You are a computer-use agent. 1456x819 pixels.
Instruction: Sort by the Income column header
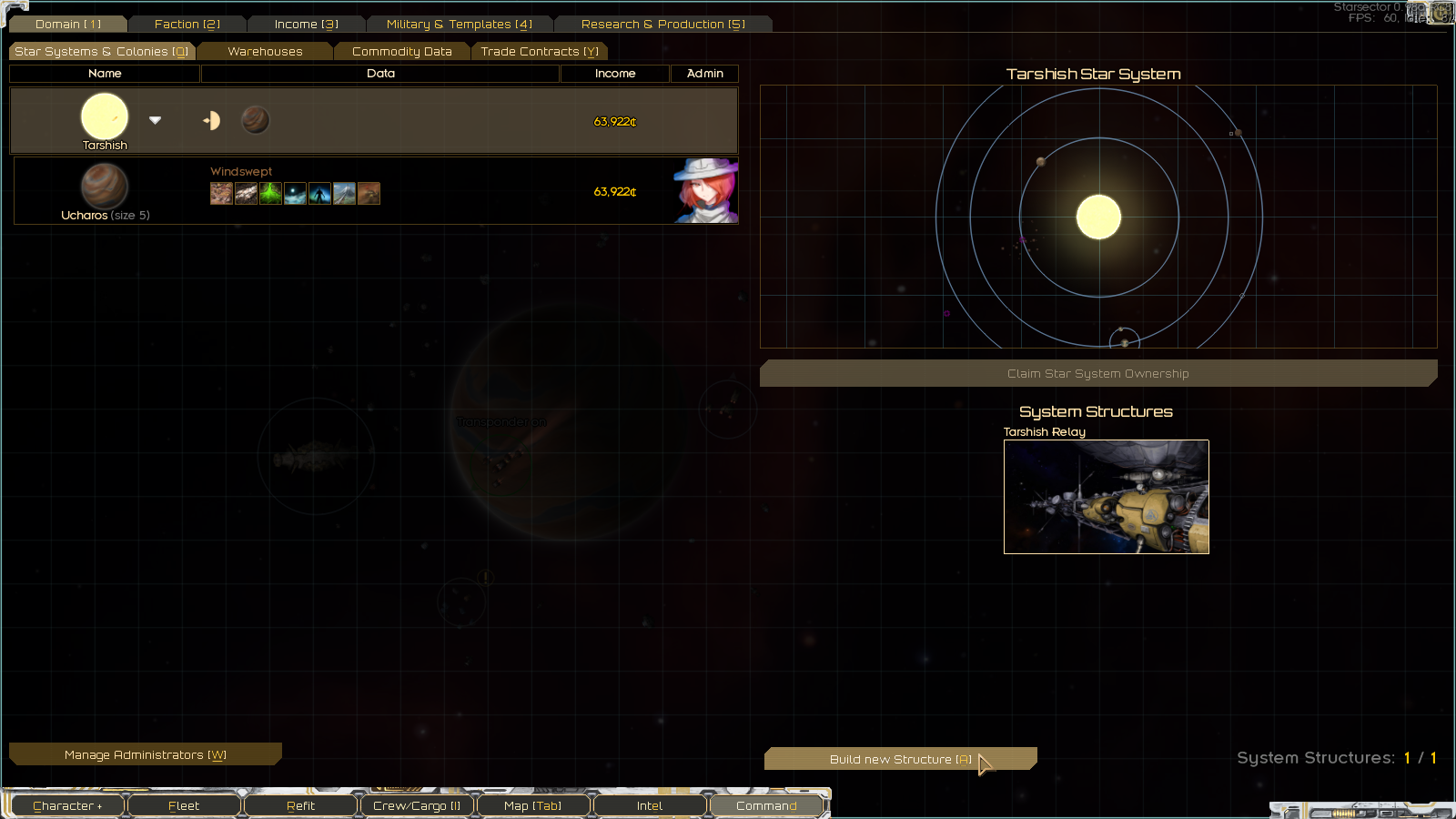[615, 74]
